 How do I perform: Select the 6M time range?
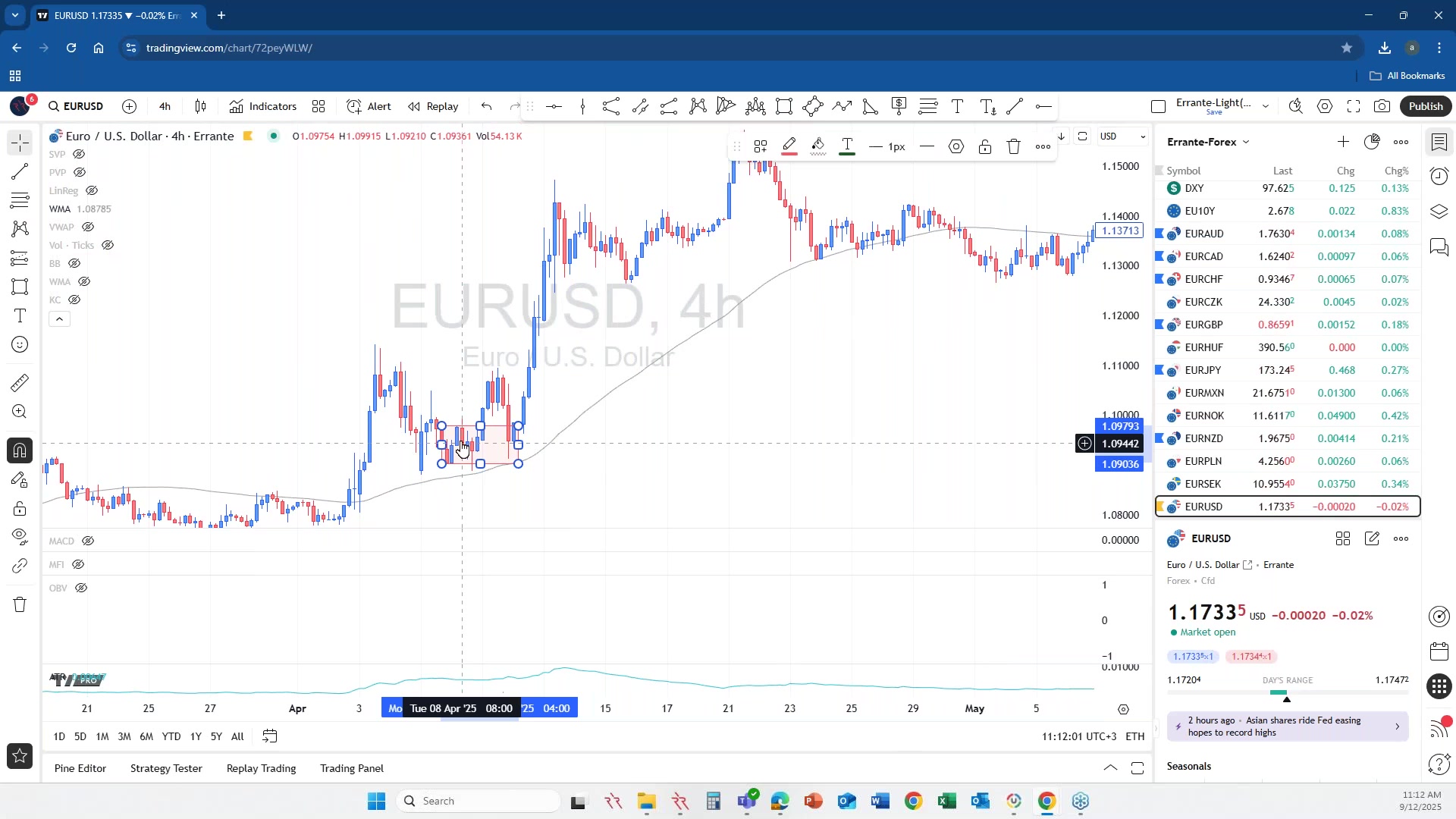[146, 736]
